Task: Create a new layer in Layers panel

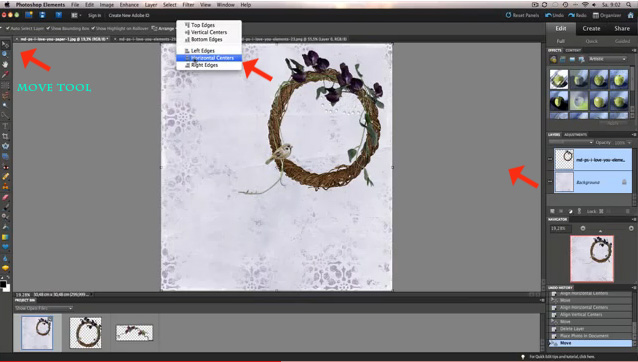Action: [x=552, y=211]
